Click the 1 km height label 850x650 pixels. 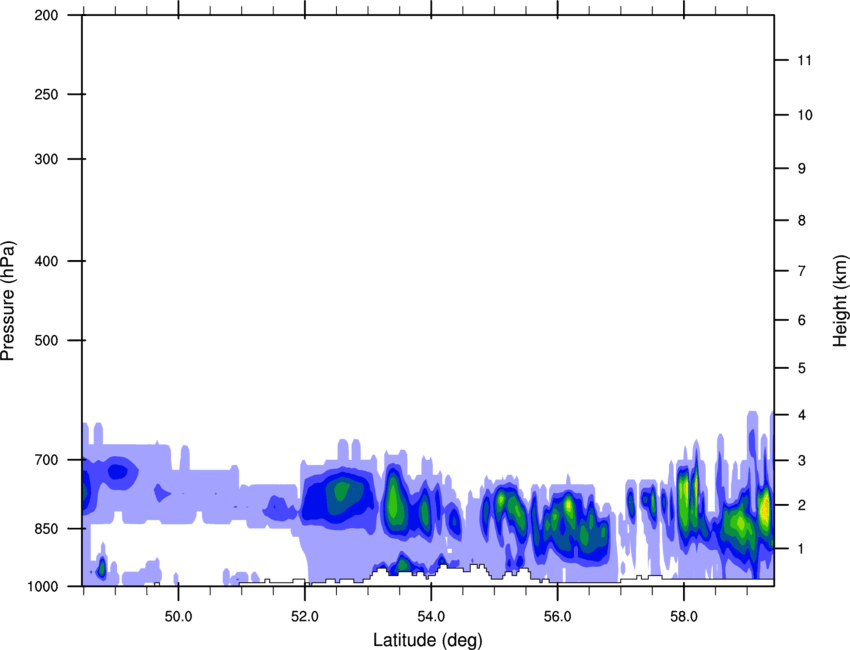click(x=802, y=549)
